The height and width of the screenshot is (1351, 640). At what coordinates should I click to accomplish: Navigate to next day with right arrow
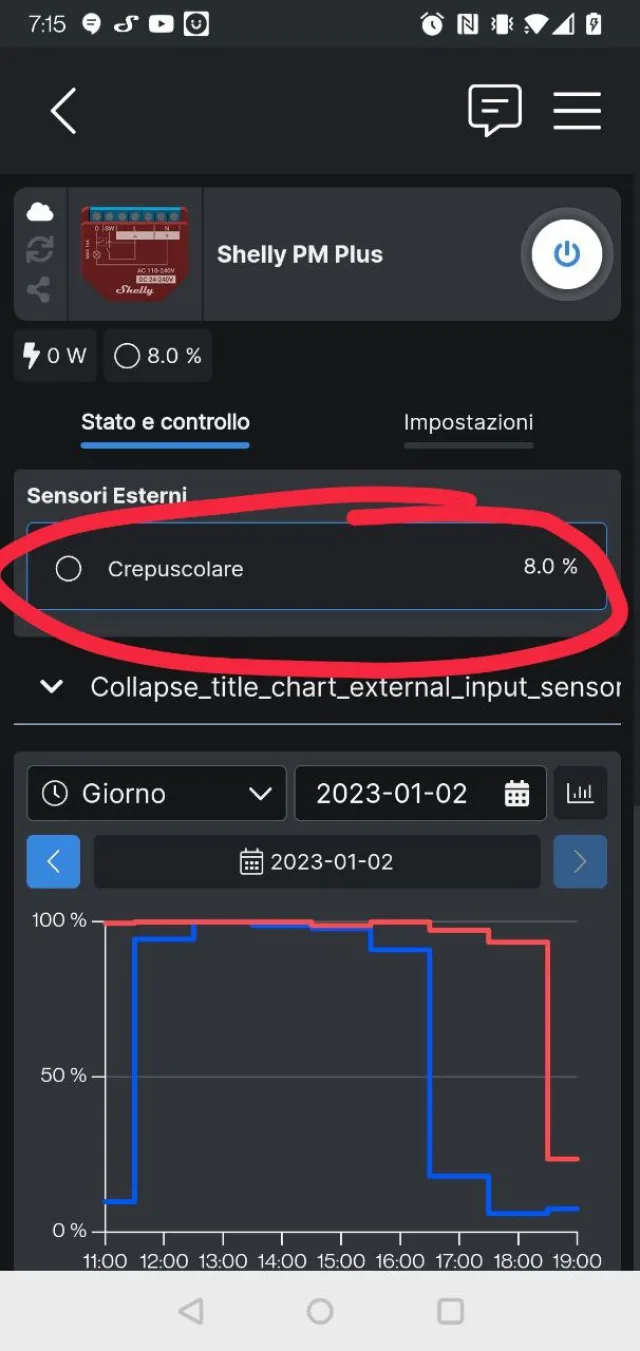coord(580,861)
